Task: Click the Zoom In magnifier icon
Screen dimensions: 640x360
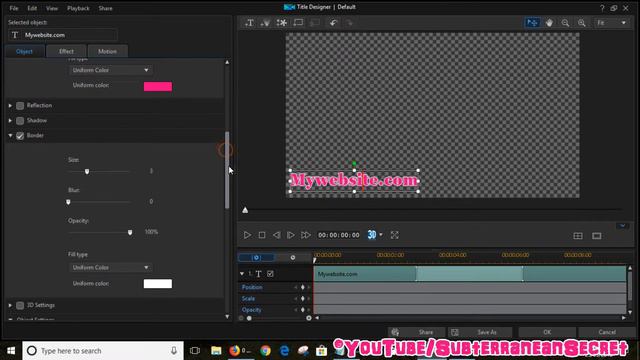Action: [582, 23]
